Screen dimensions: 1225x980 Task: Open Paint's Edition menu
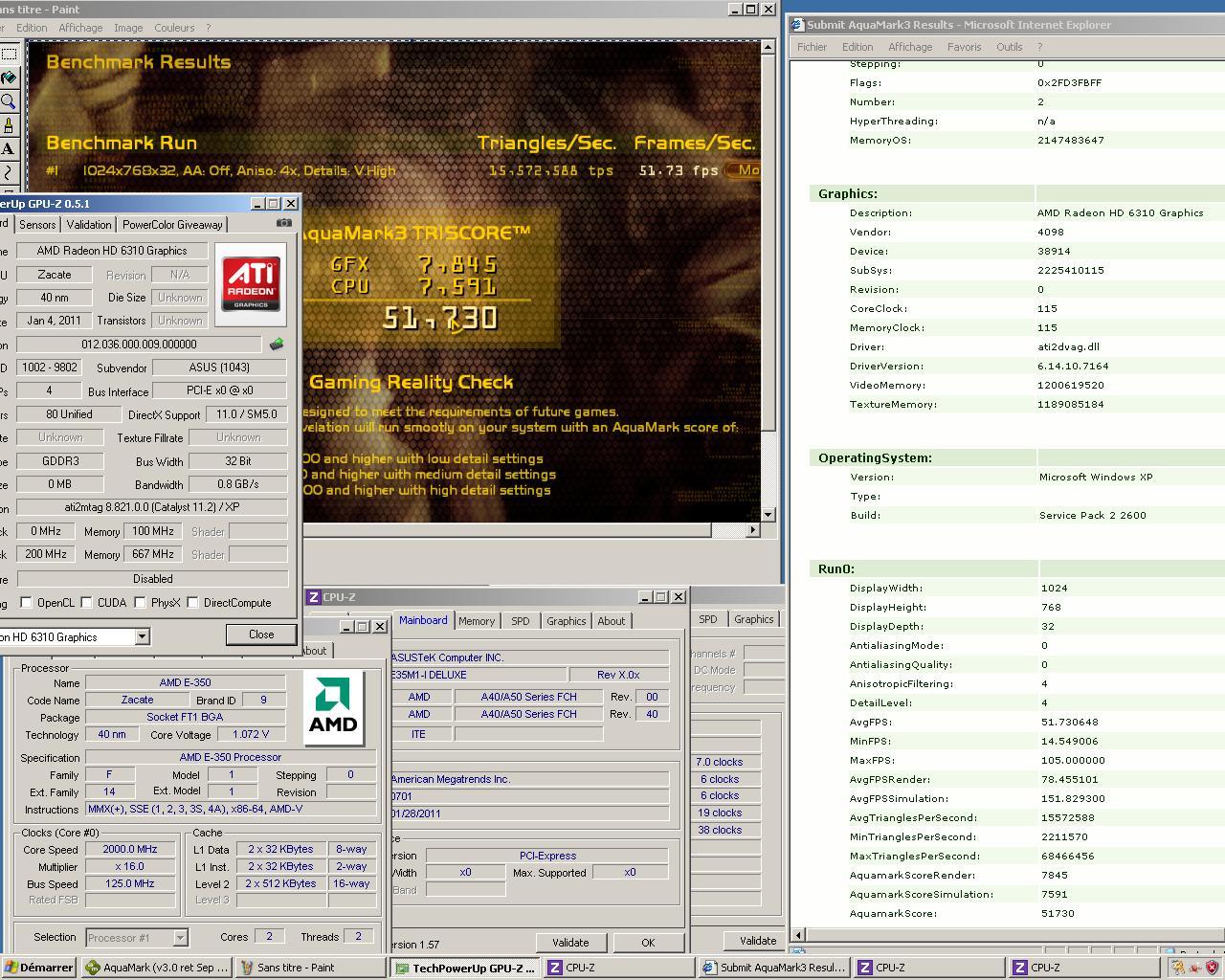[x=31, y=28]
